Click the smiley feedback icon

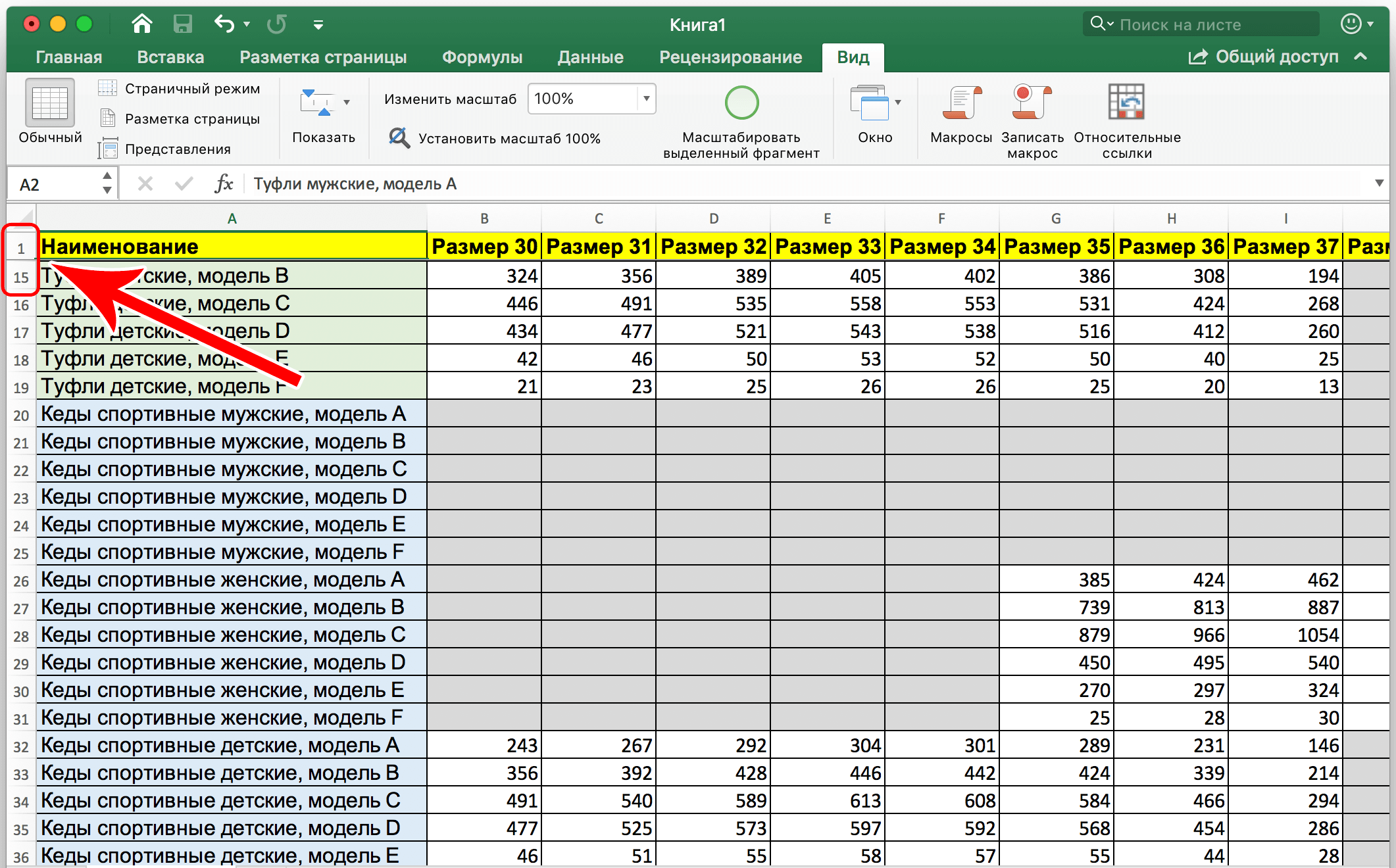[1351, 24]
